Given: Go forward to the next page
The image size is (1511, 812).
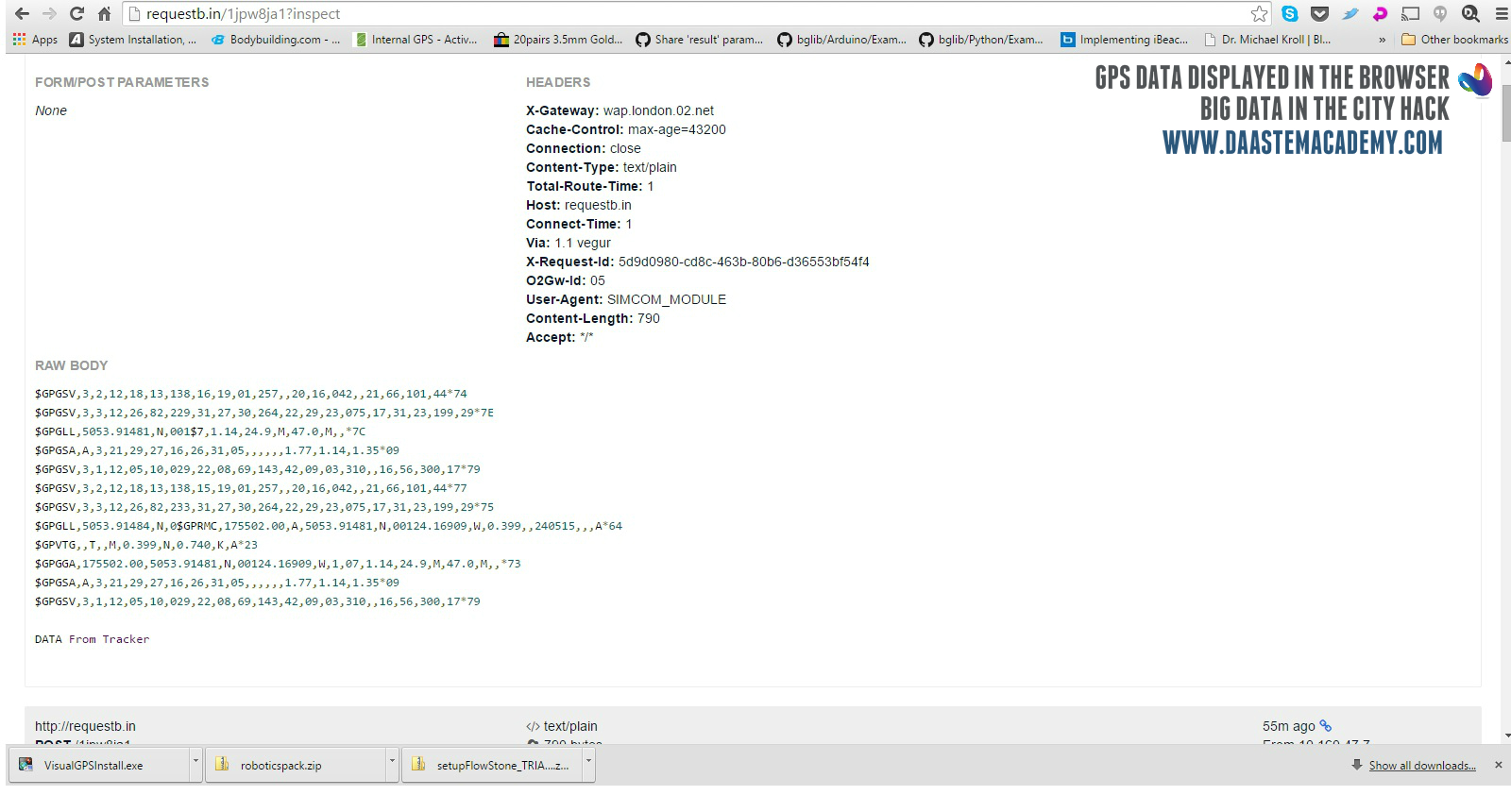Looking at the screenshot, I should tap(49, 13).
